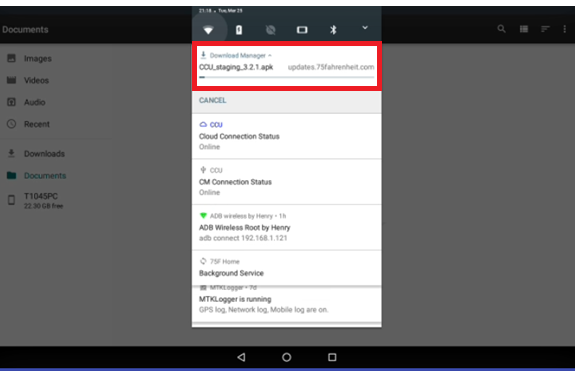Open Images in the Documents sidebar
Screen dimensions: 577x374
coord(55,59)
